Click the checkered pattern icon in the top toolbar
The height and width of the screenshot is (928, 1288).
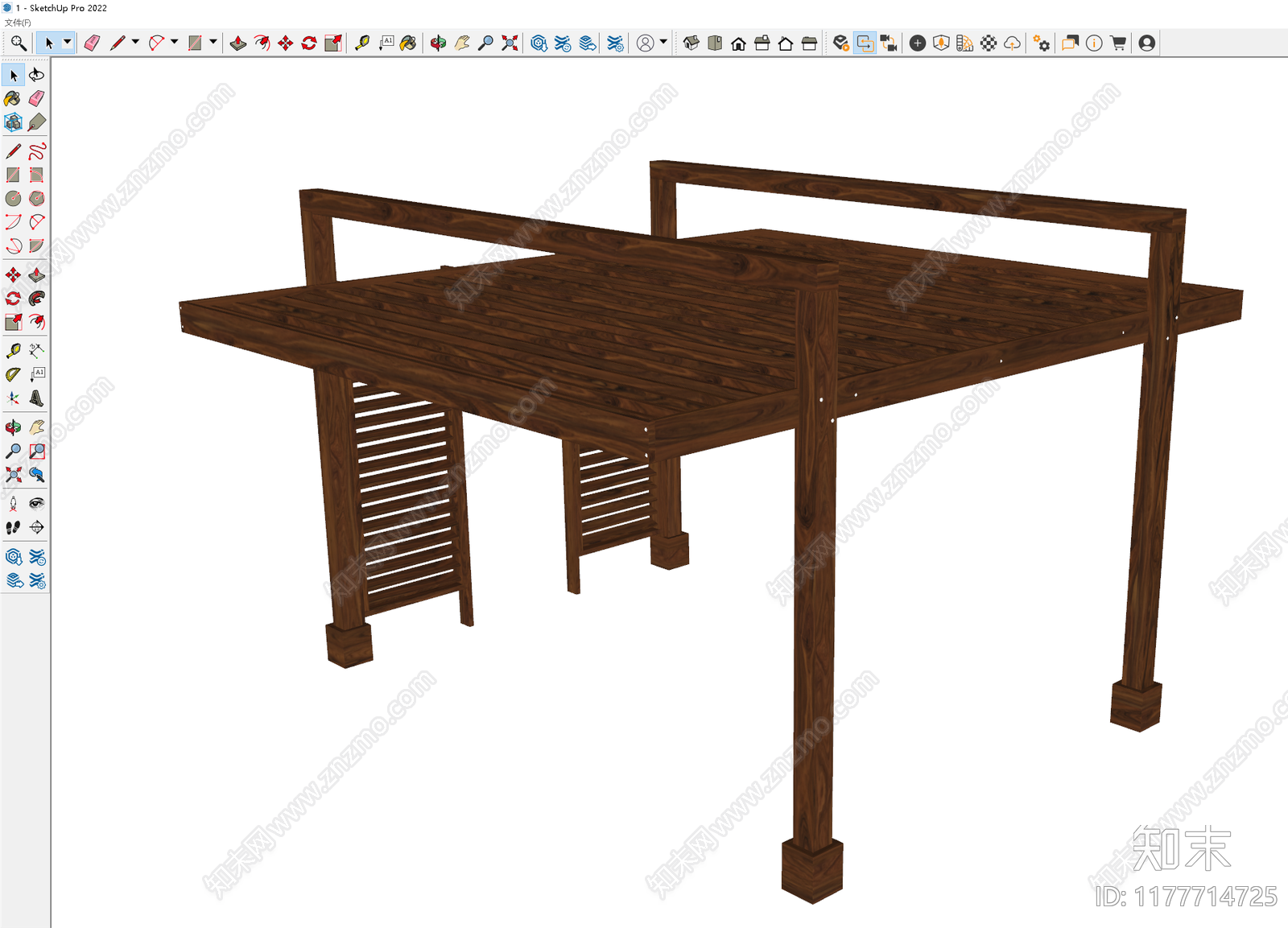[989, 43]
